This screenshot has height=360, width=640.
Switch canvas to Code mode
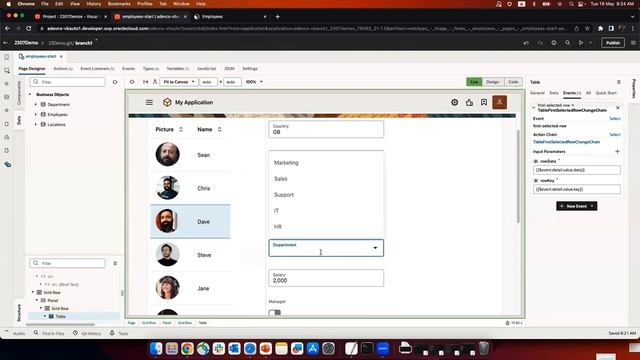point(513,82)
